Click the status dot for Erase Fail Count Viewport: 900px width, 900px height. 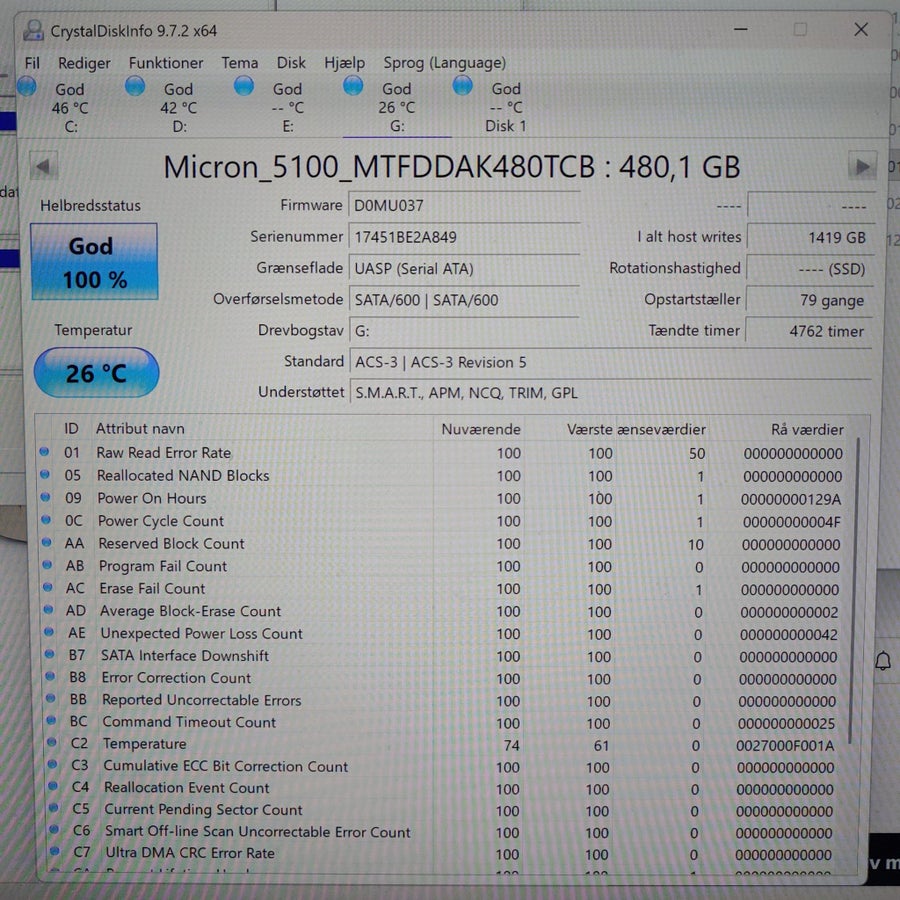point(48,587)
